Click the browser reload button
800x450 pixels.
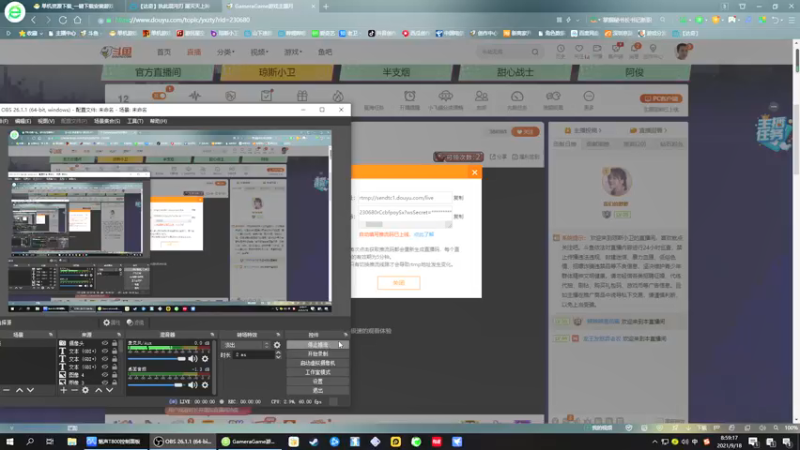coord(63,20)
